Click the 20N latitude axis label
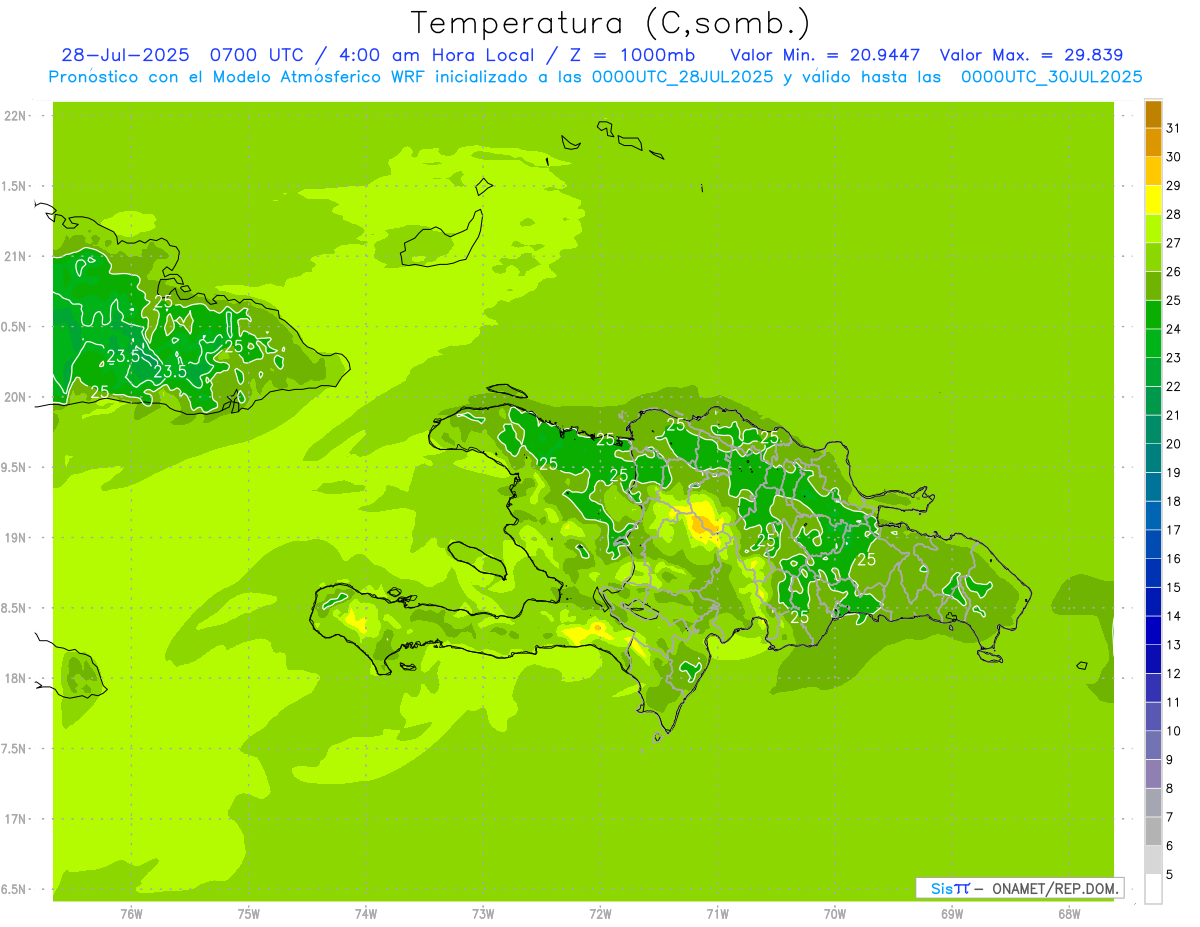Screen dimensions: 1200x927 pos(14,397)
